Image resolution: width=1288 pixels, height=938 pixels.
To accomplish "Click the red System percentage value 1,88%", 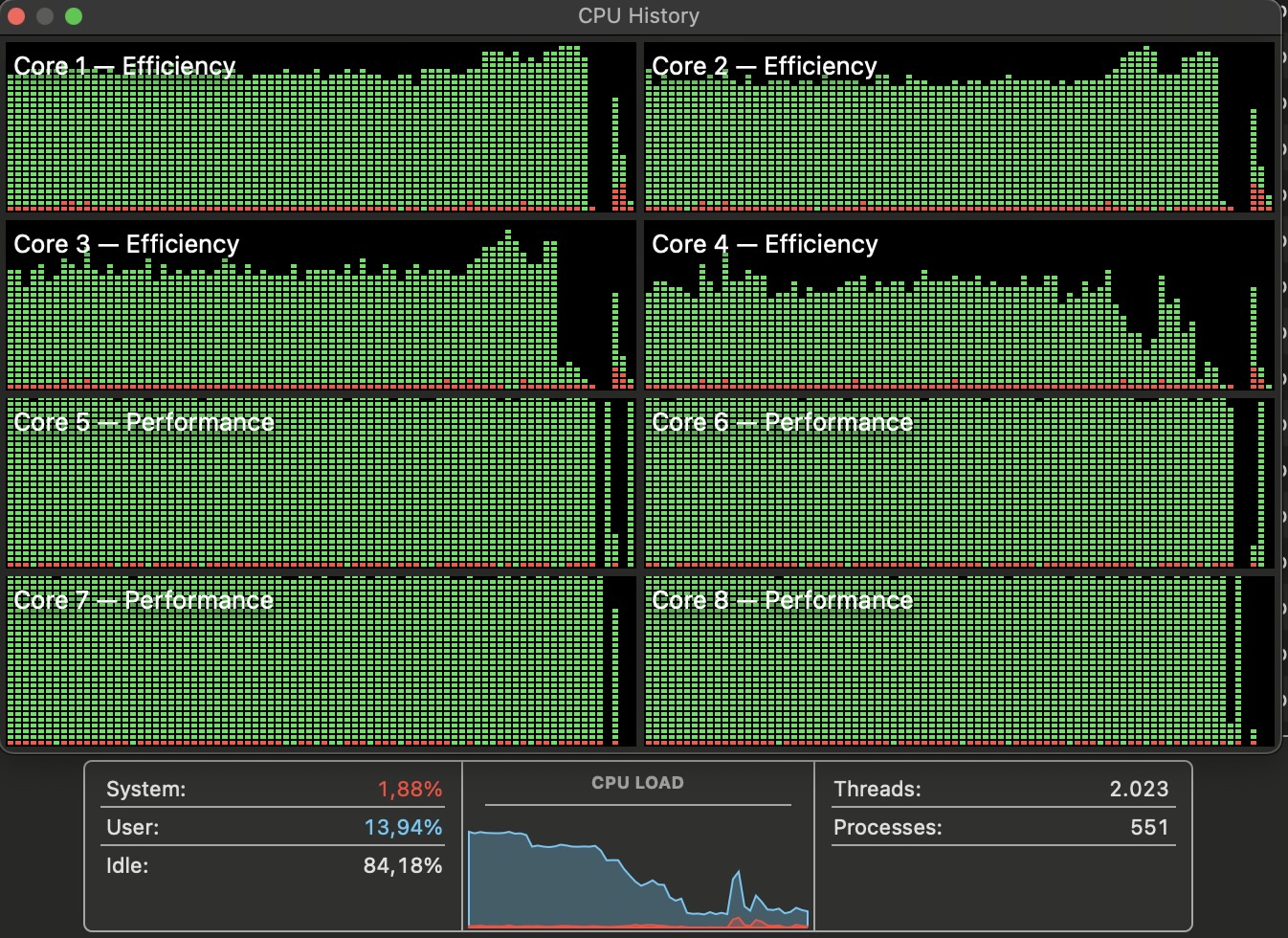I will pos(410,790).
